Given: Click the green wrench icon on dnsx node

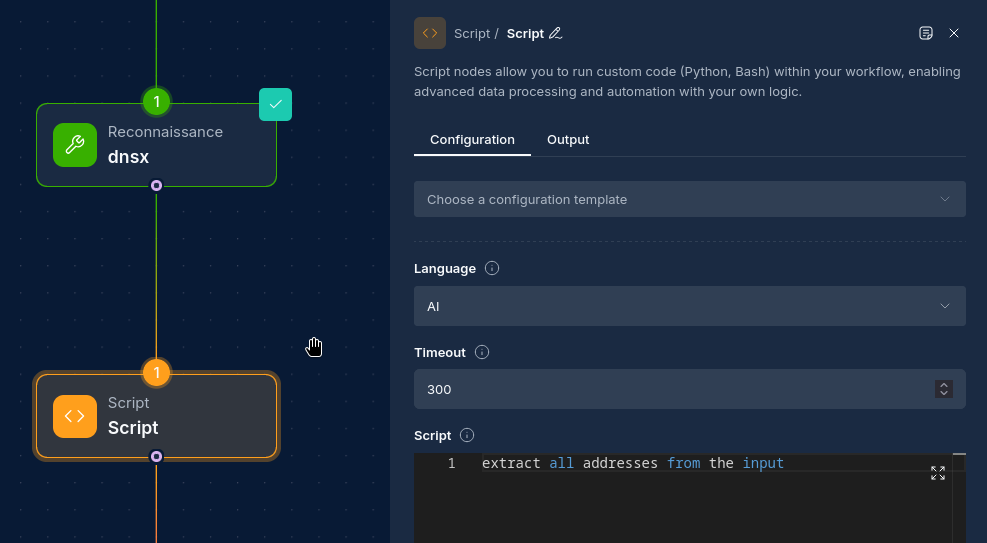Looking at the screenshot, I should pyautogui.click(x=75, y=145).
